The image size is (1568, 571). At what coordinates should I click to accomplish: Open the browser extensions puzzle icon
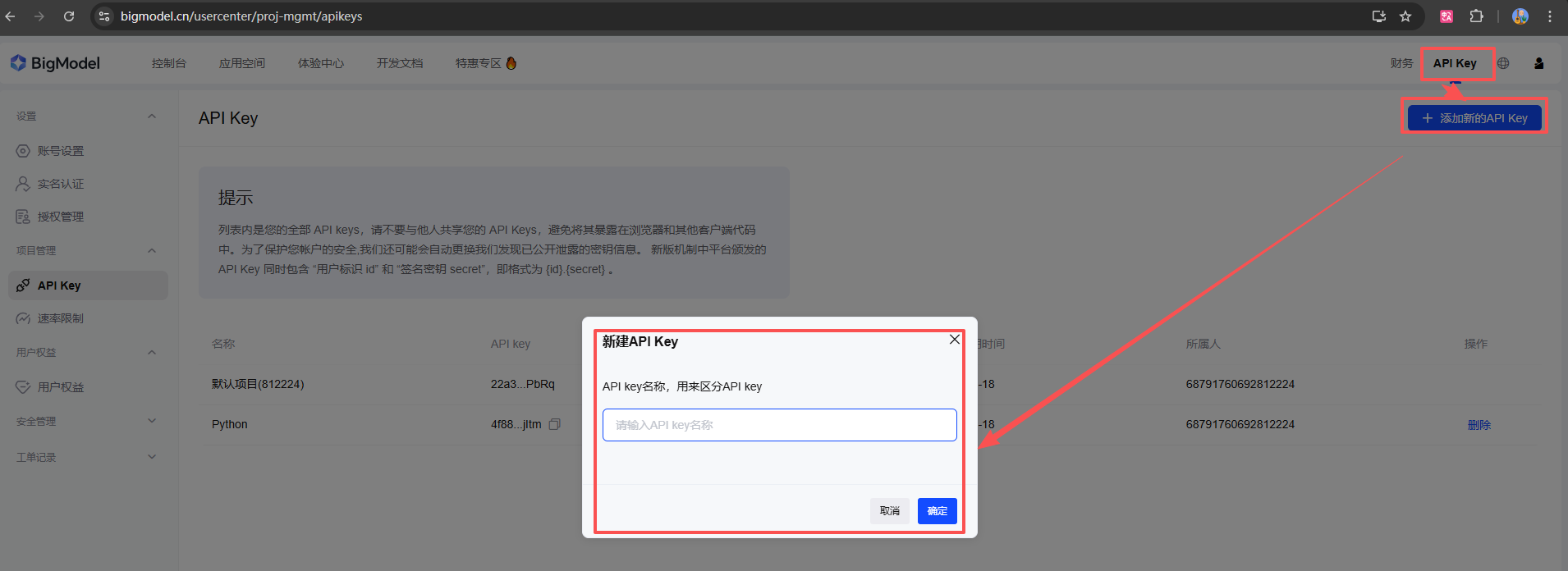pos(1476,16)
